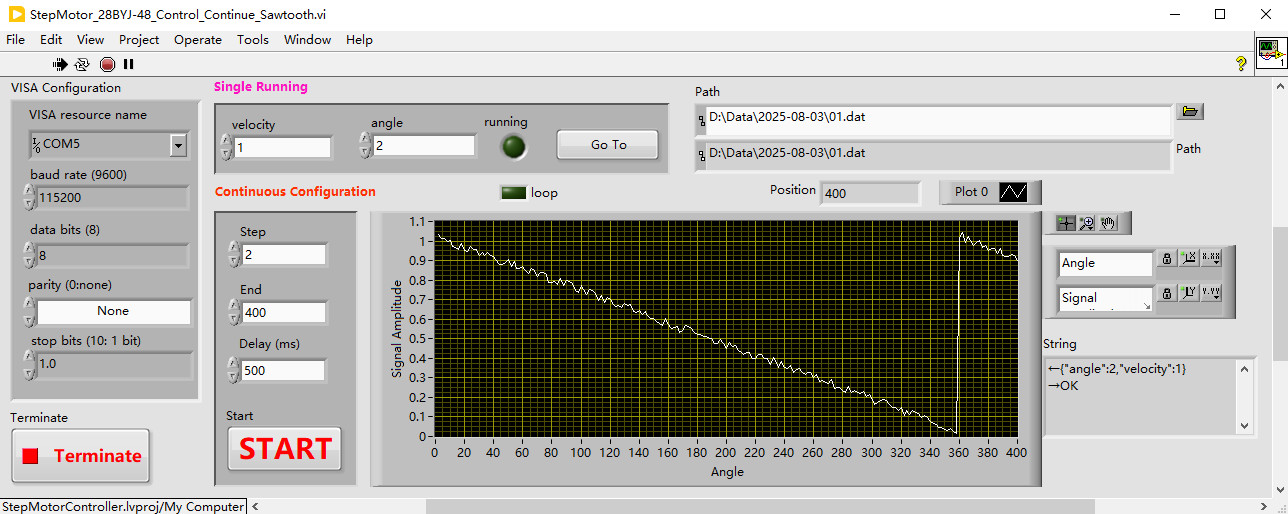Decrement the angle value
Screen dimensions: 1288x514
click(x=365, y=152)
